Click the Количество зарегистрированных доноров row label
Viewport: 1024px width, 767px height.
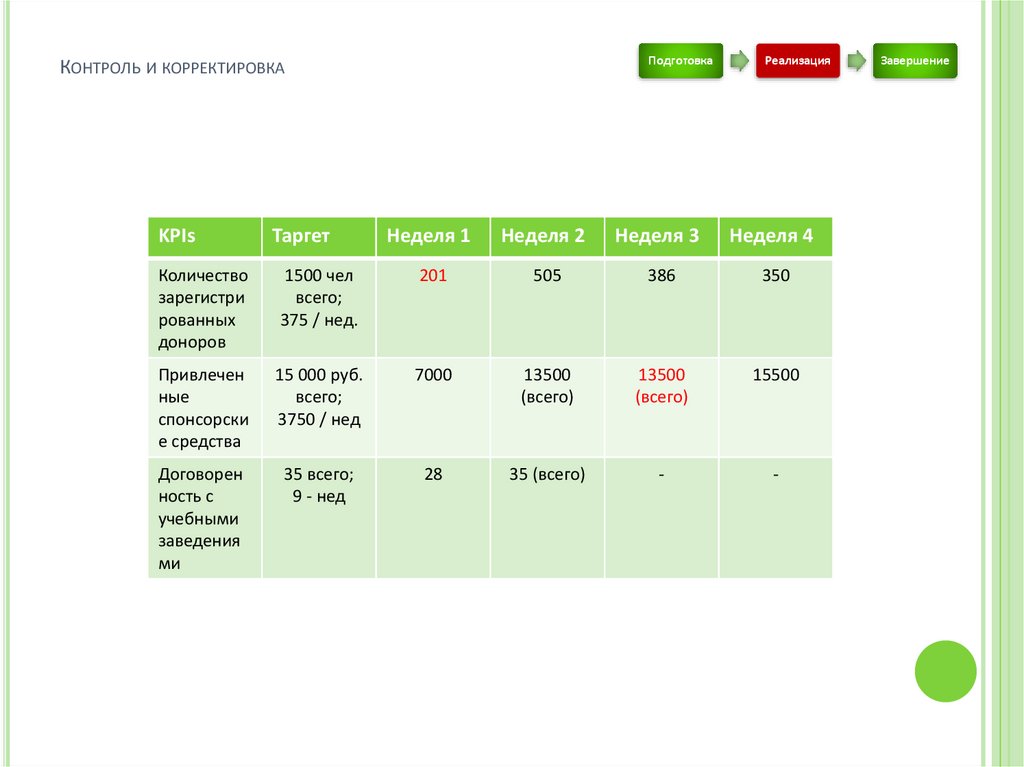coord(205,308)
